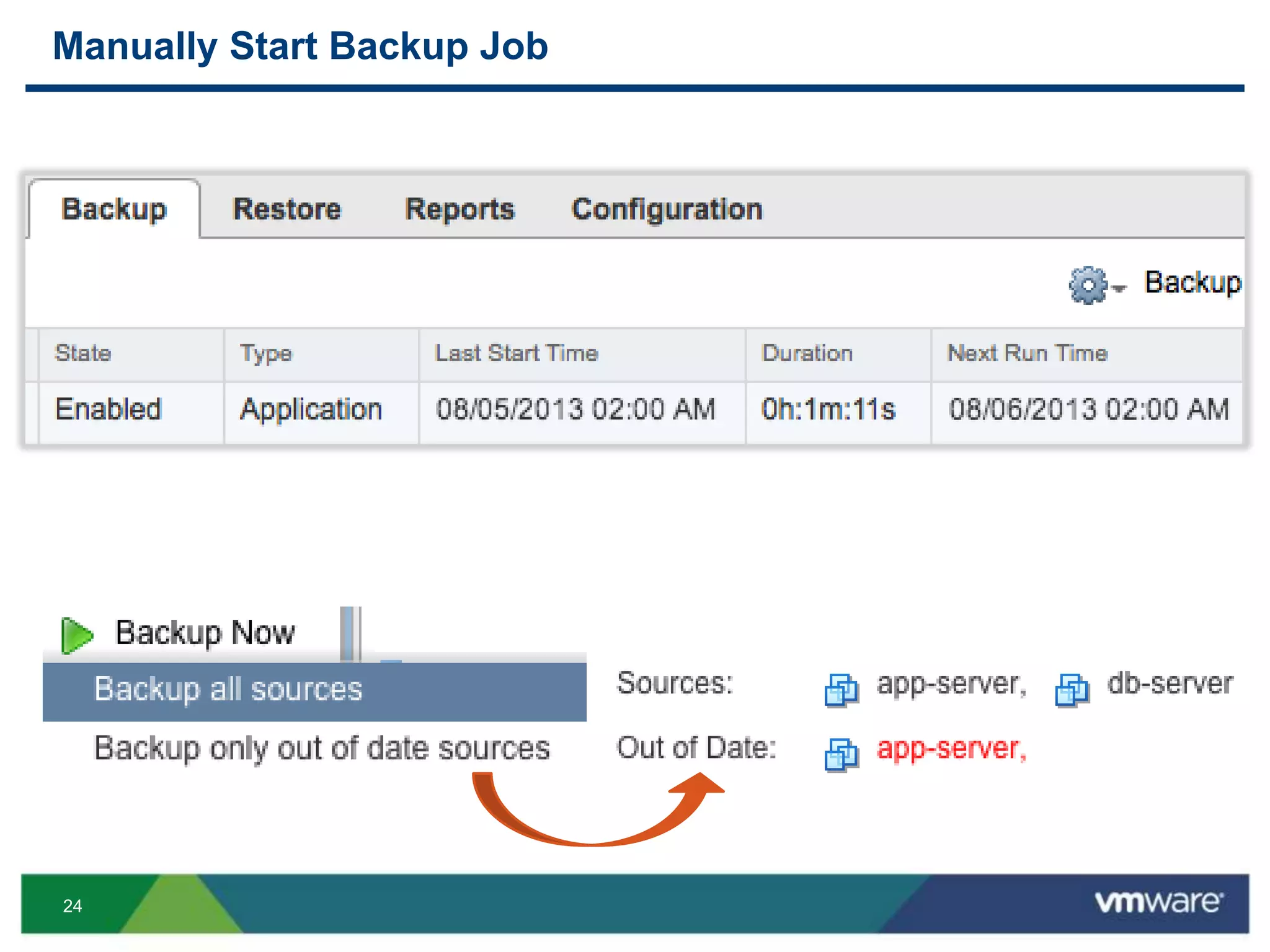The width and height of the screenshot is (1270, 952).
Task: Open the gear actions menu icon
Action: point(1088,285)
